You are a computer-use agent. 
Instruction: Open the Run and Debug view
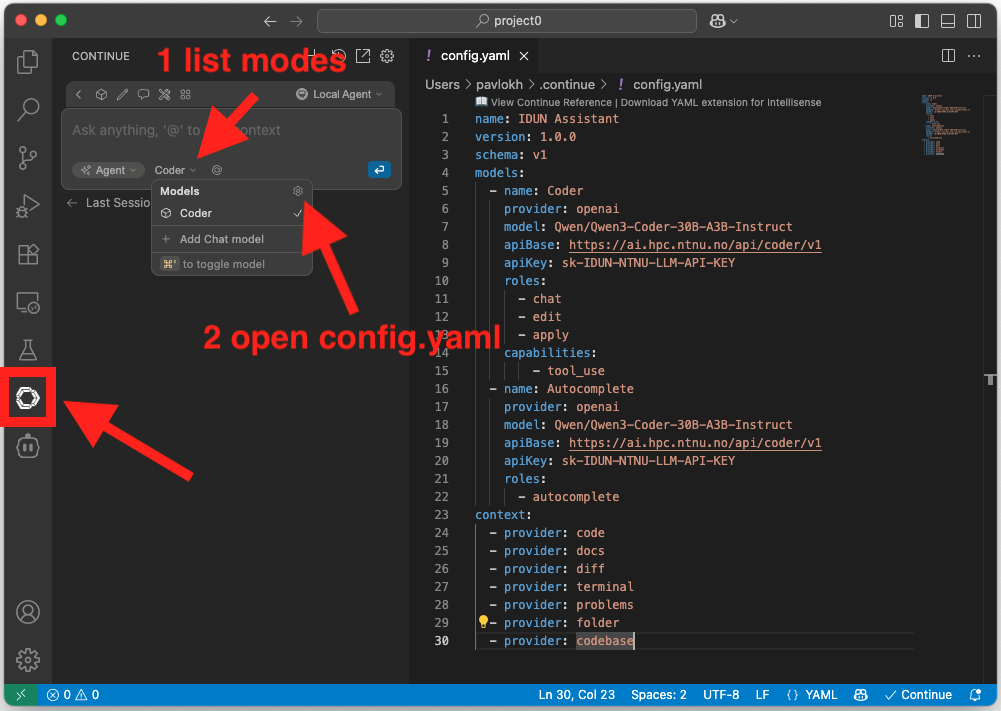(x=28, y=206)
